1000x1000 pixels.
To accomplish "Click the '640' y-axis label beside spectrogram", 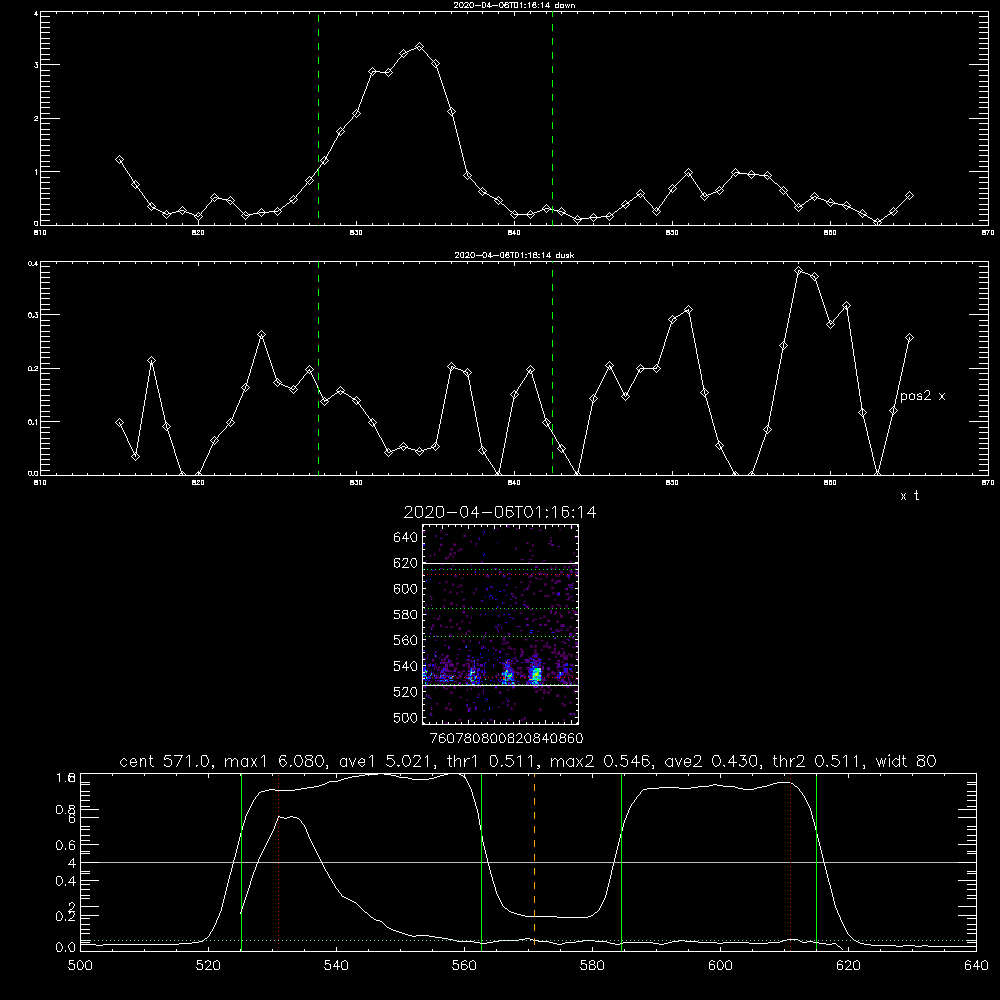I will [x=406, y=537].
